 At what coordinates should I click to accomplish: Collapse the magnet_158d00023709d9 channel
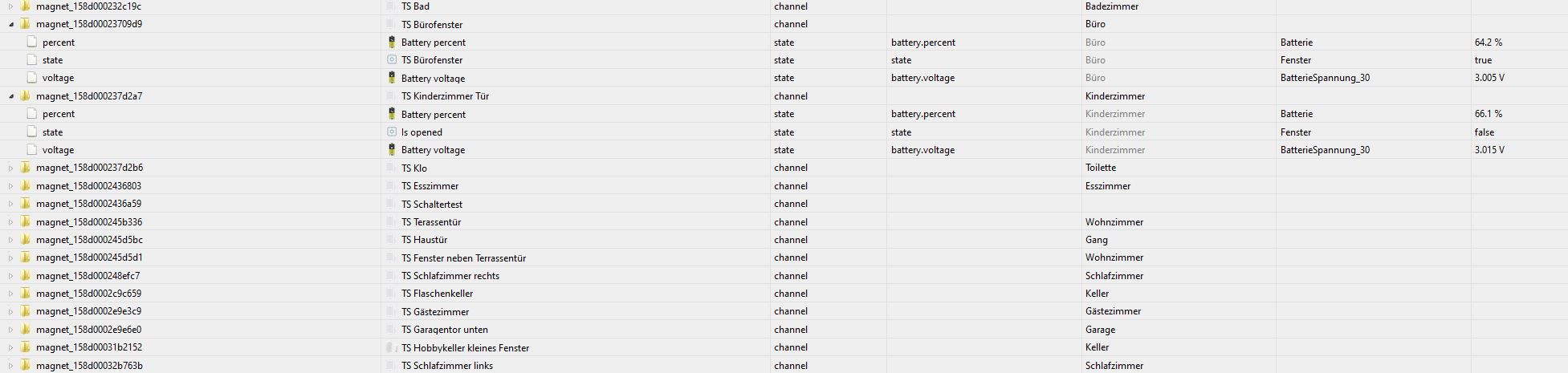pos(11,24)
